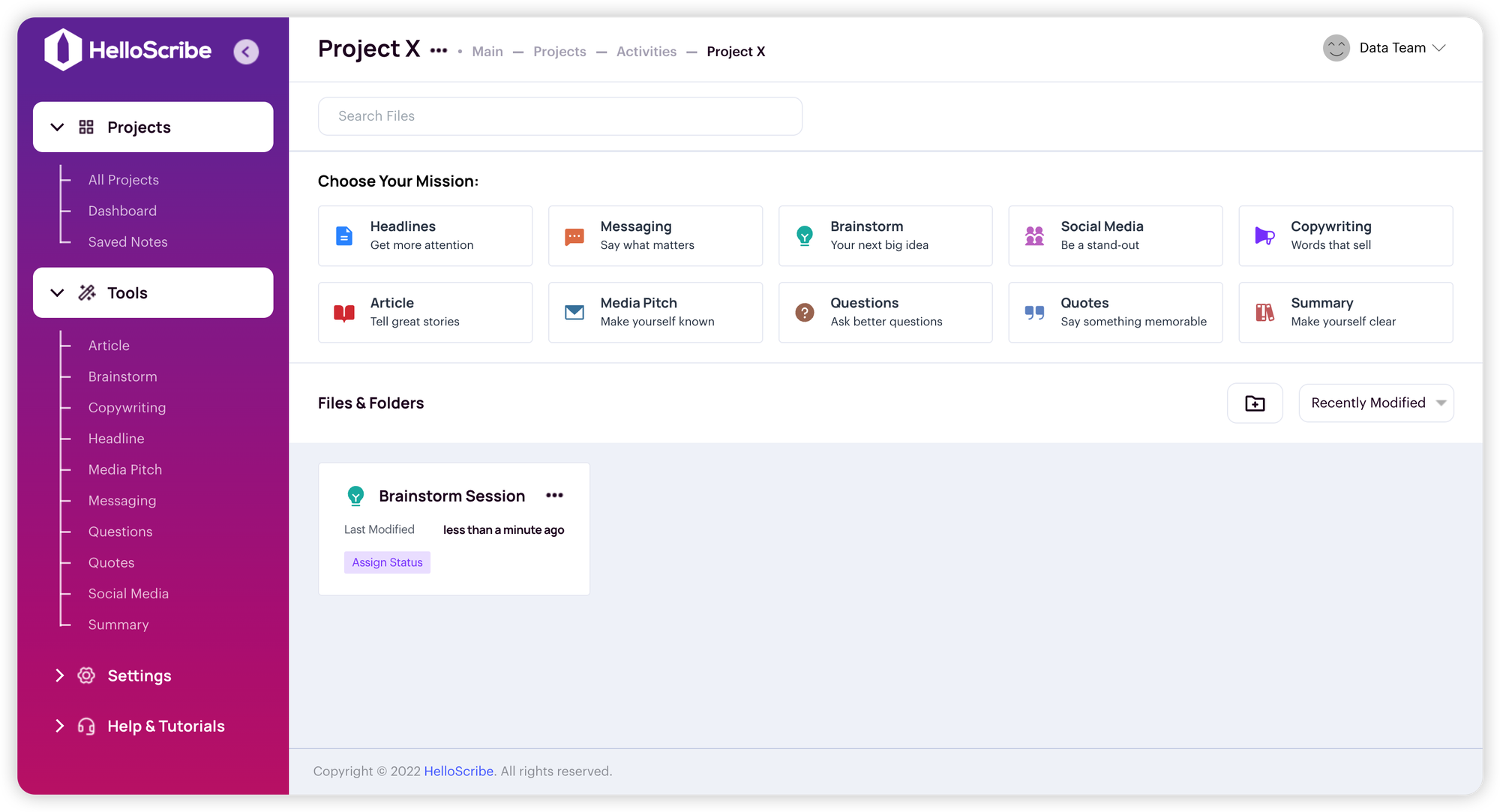Open HelloScribe link in footer
Screen dimensions: 1500x812
point(458,771)
